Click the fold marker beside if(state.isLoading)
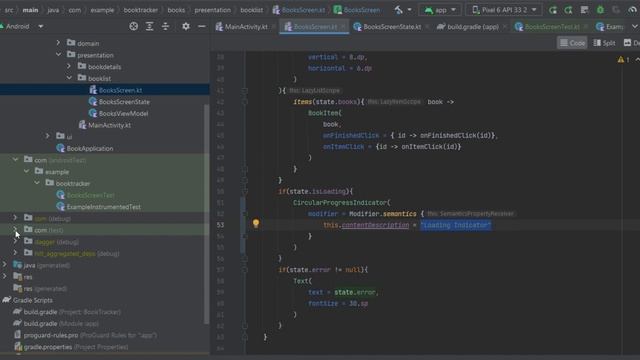 coord(244,191)
